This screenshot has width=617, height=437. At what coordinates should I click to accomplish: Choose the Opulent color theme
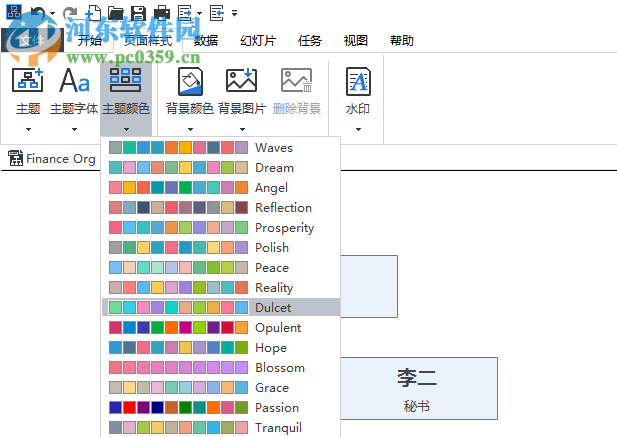[x=221, y=327]
